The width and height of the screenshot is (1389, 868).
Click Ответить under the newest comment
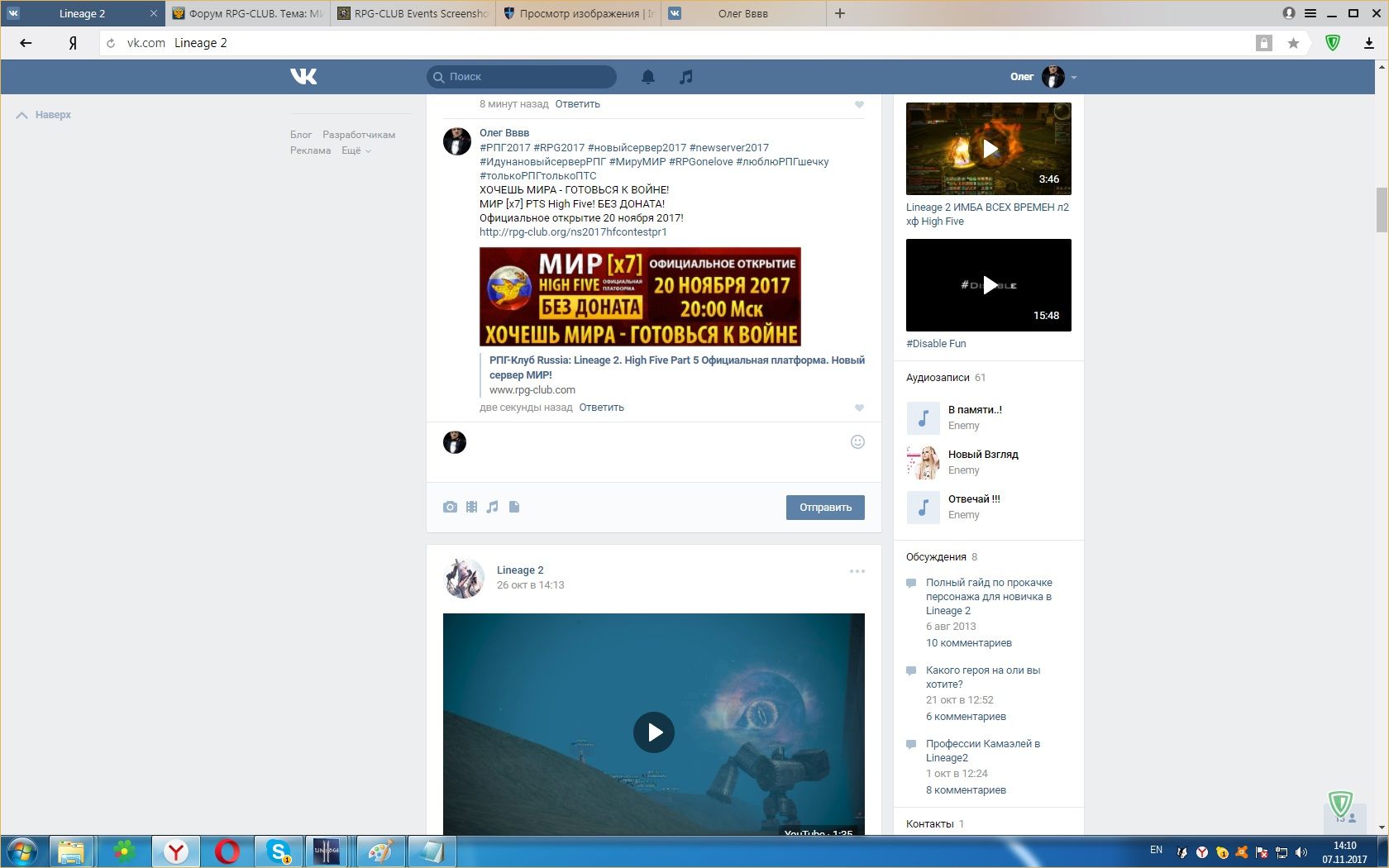click(x=601, y=408)
